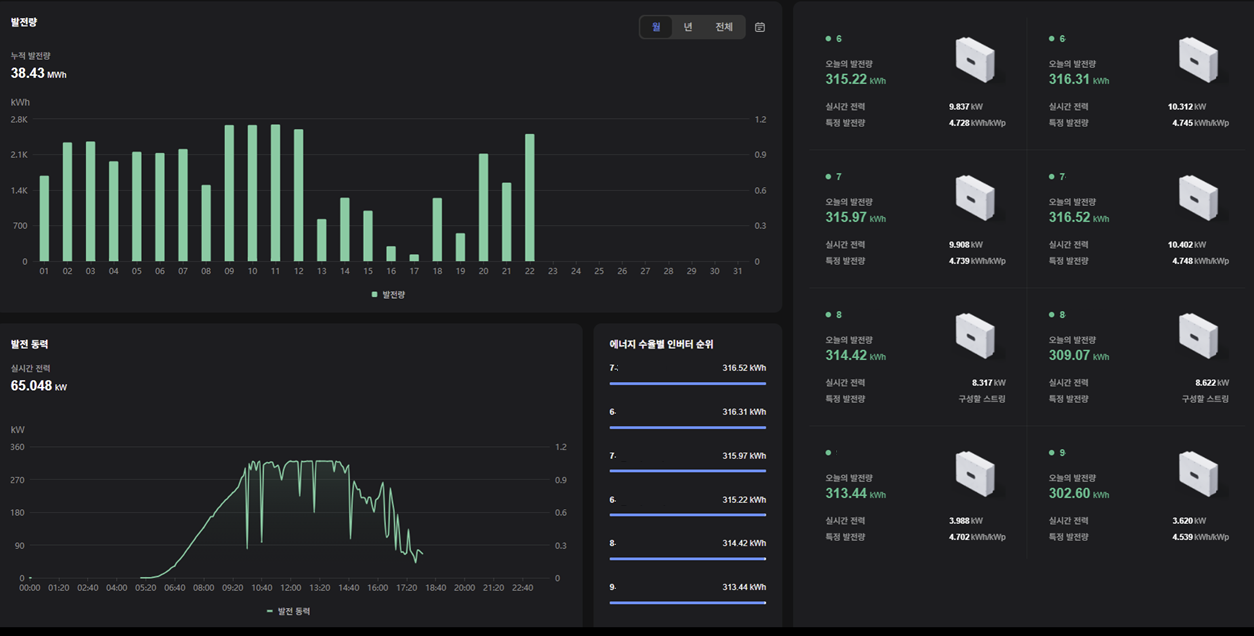
Task: Click the 구성할 스트링 link on 314.42 kWh card
Action: click(981, 399)
